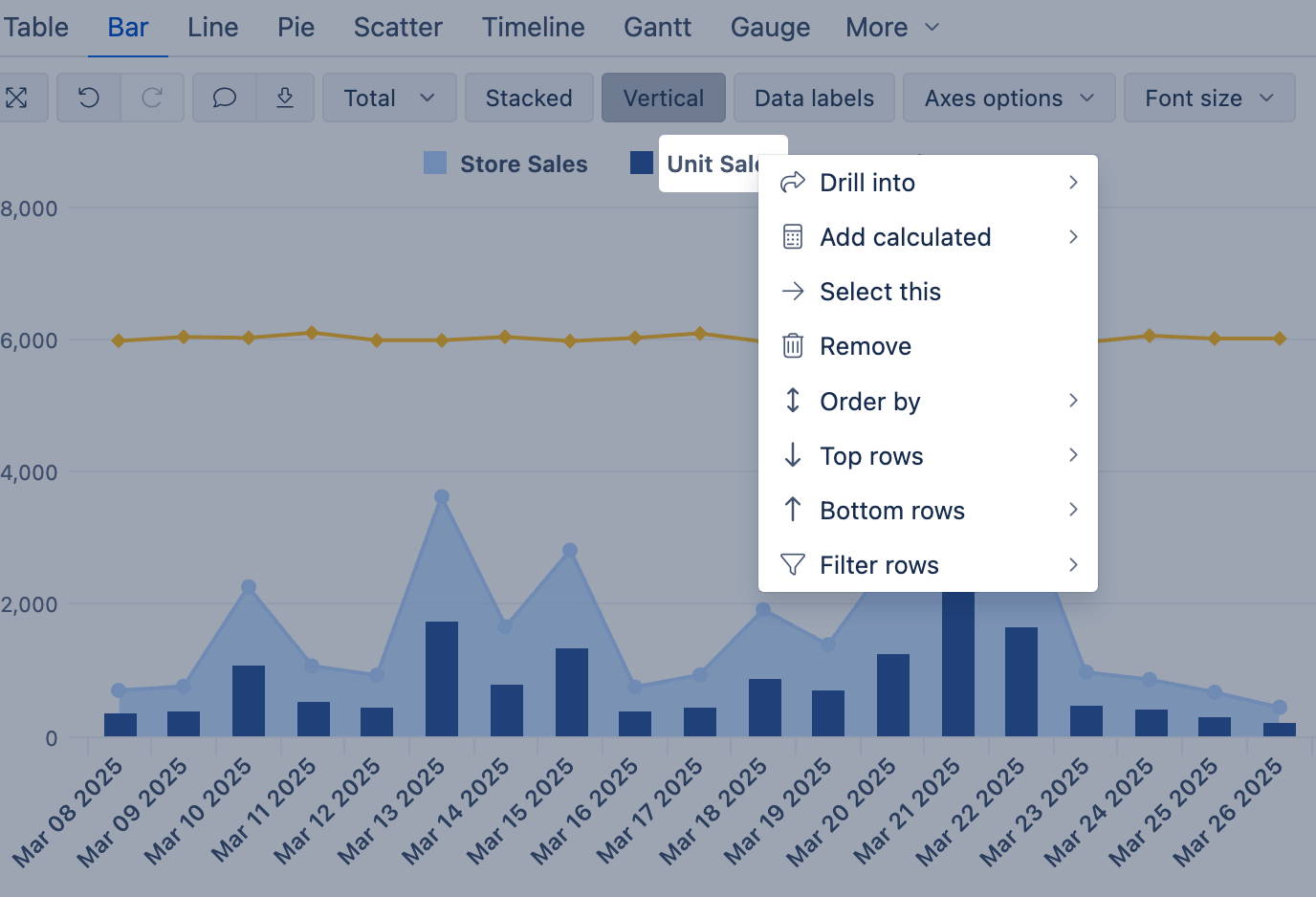Click the Mar 13 2025 dark bar
Viewport: 1316px width, 897px height.
click(442, 679)
